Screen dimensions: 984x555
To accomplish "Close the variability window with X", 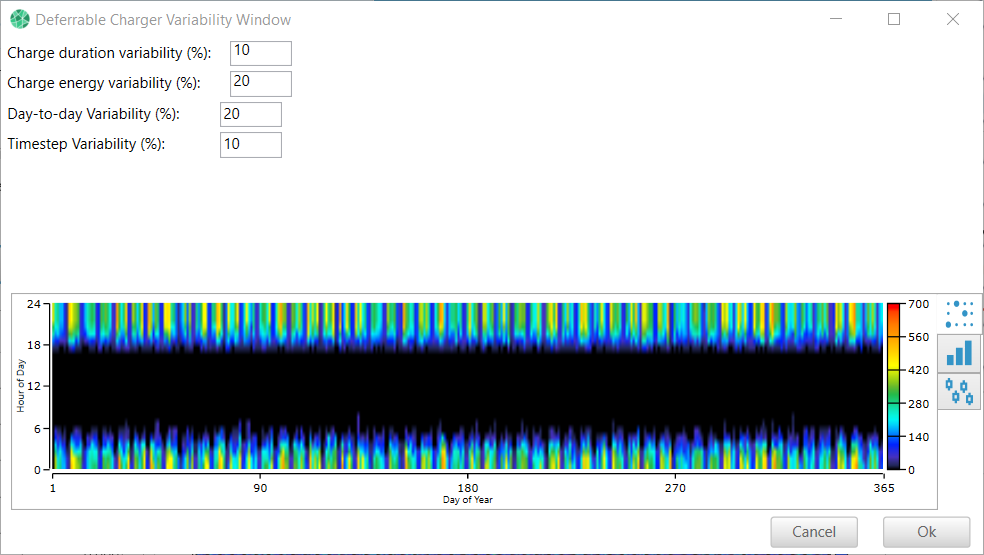I will click(x=953, y=19).
